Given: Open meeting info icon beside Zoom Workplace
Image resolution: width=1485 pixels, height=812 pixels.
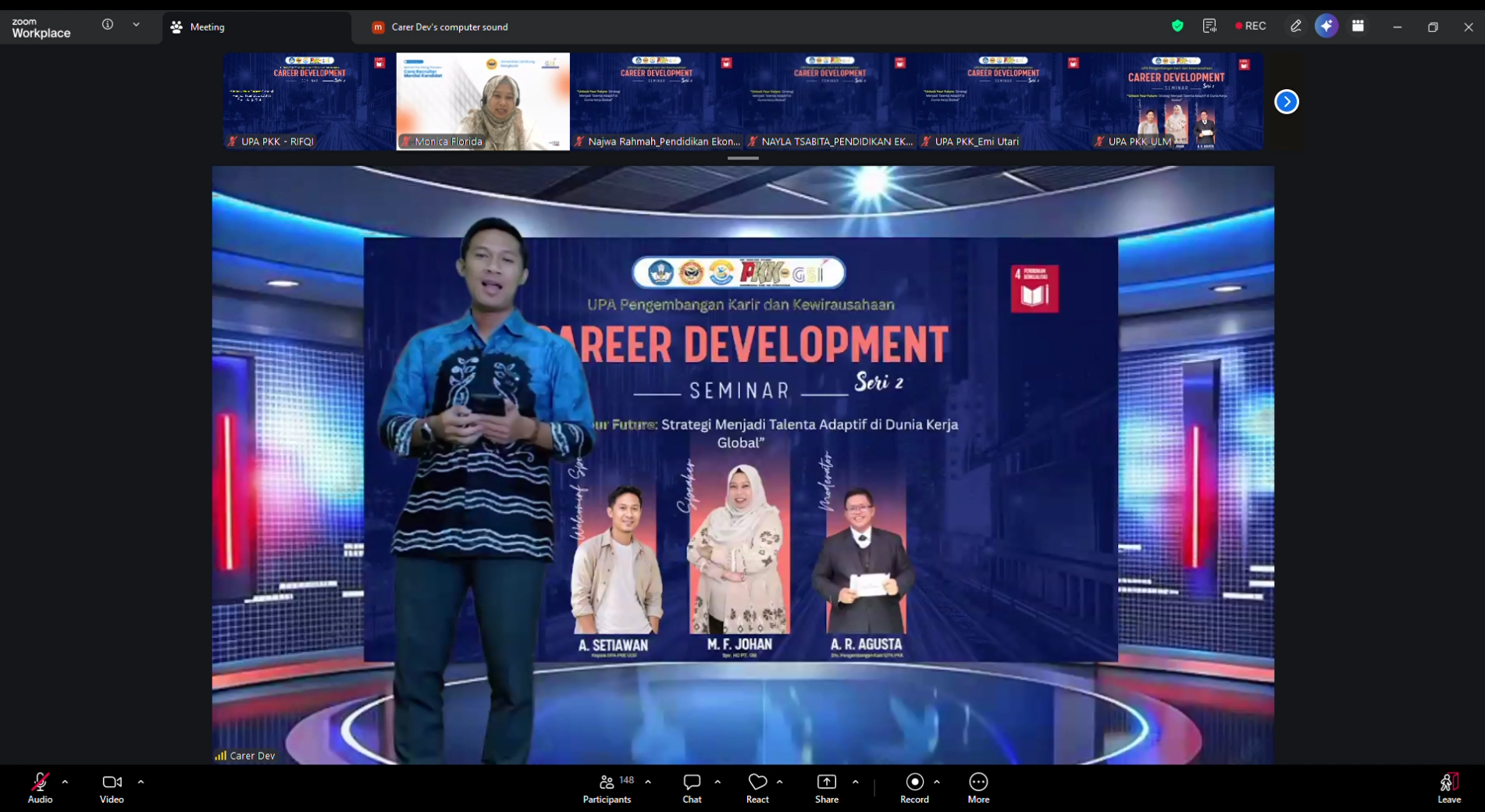Looking at the screenshot, I should point(108,24).
